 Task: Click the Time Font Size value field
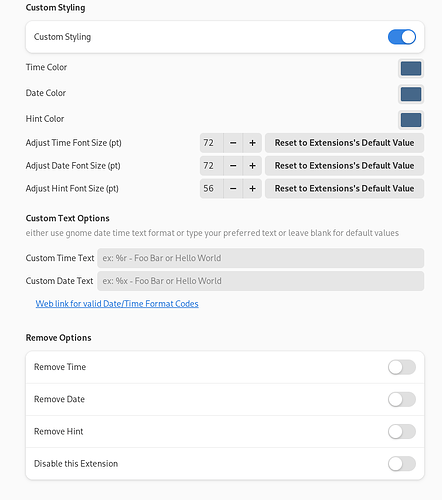211,143
